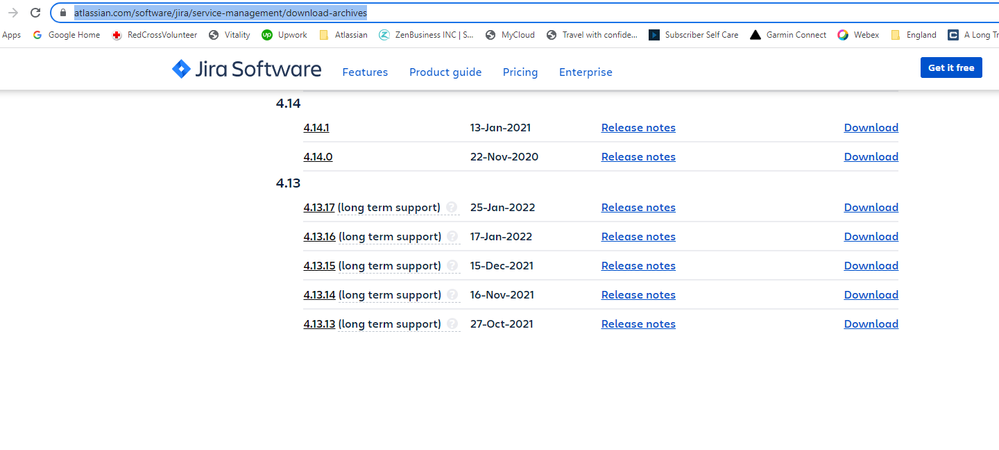Open the England bookmarks folder
The width and height of the screenshot is (999, 450).
tap(914, 35)
